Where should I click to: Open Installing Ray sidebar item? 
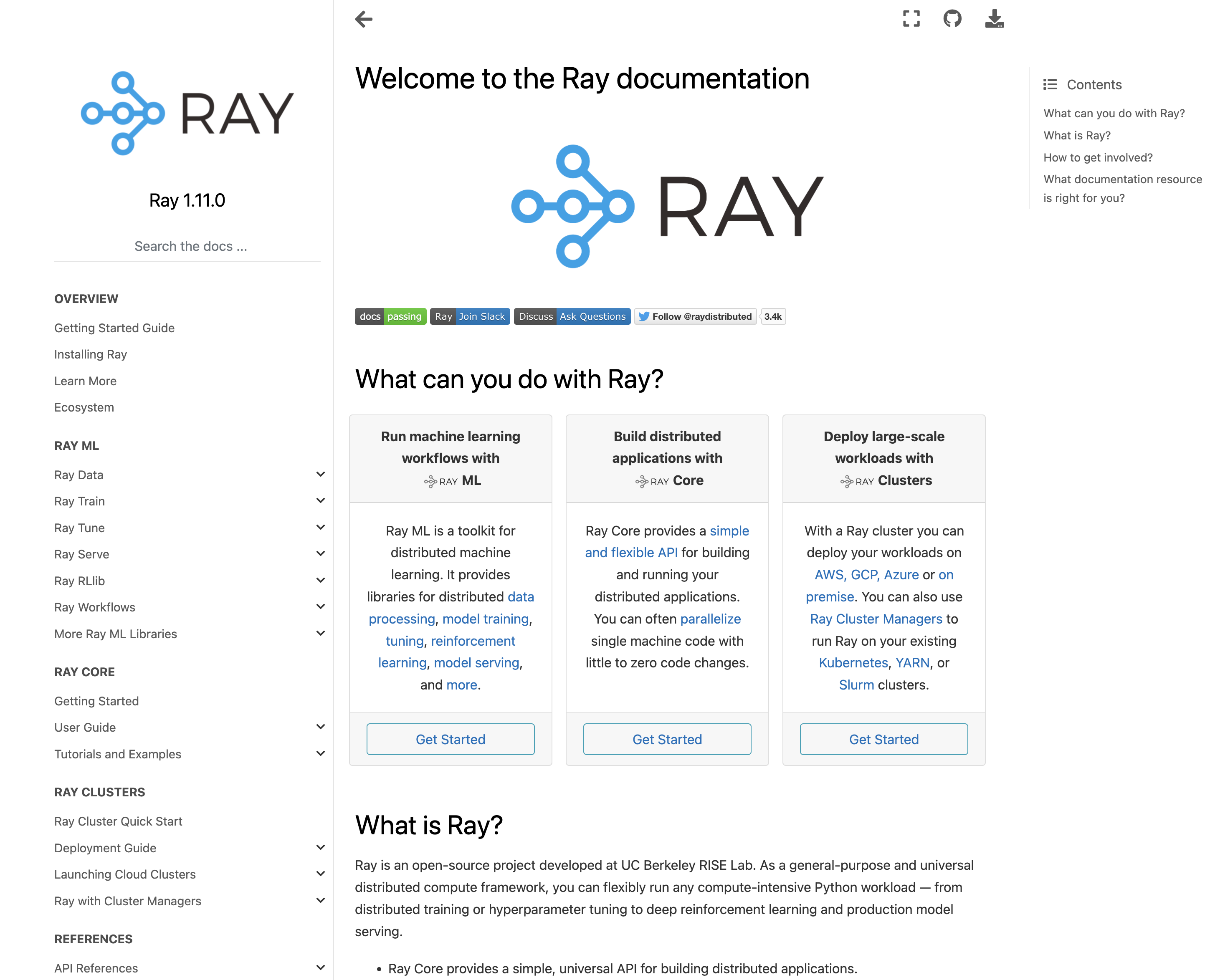[x=90, y=354]
